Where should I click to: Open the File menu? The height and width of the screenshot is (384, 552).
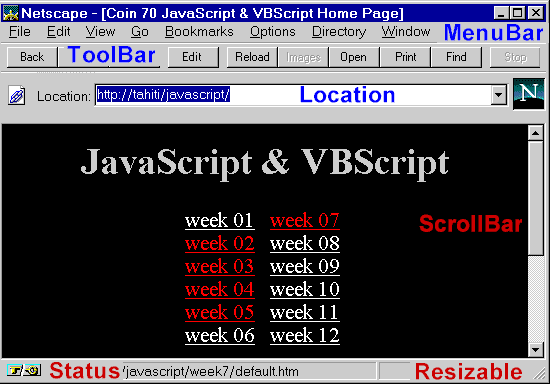coord(20,32)
